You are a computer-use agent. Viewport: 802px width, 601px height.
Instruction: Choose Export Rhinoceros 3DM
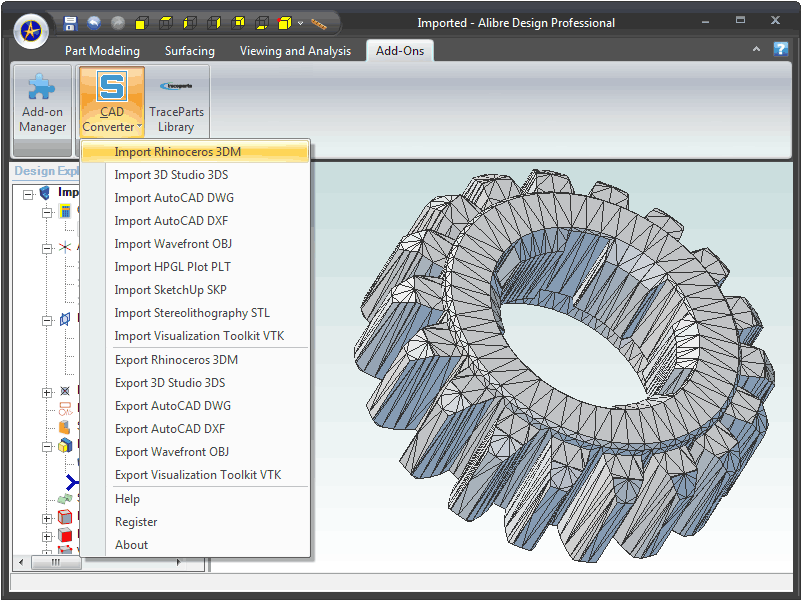195,360
